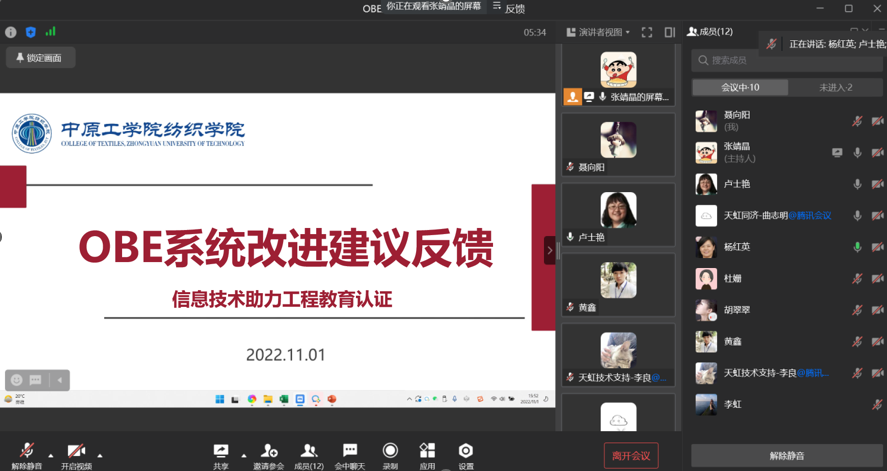Click the fullscreen icon beside 演讲者视图
The width and height of the screenshot is (887, 471).
(x=647, y=32)
